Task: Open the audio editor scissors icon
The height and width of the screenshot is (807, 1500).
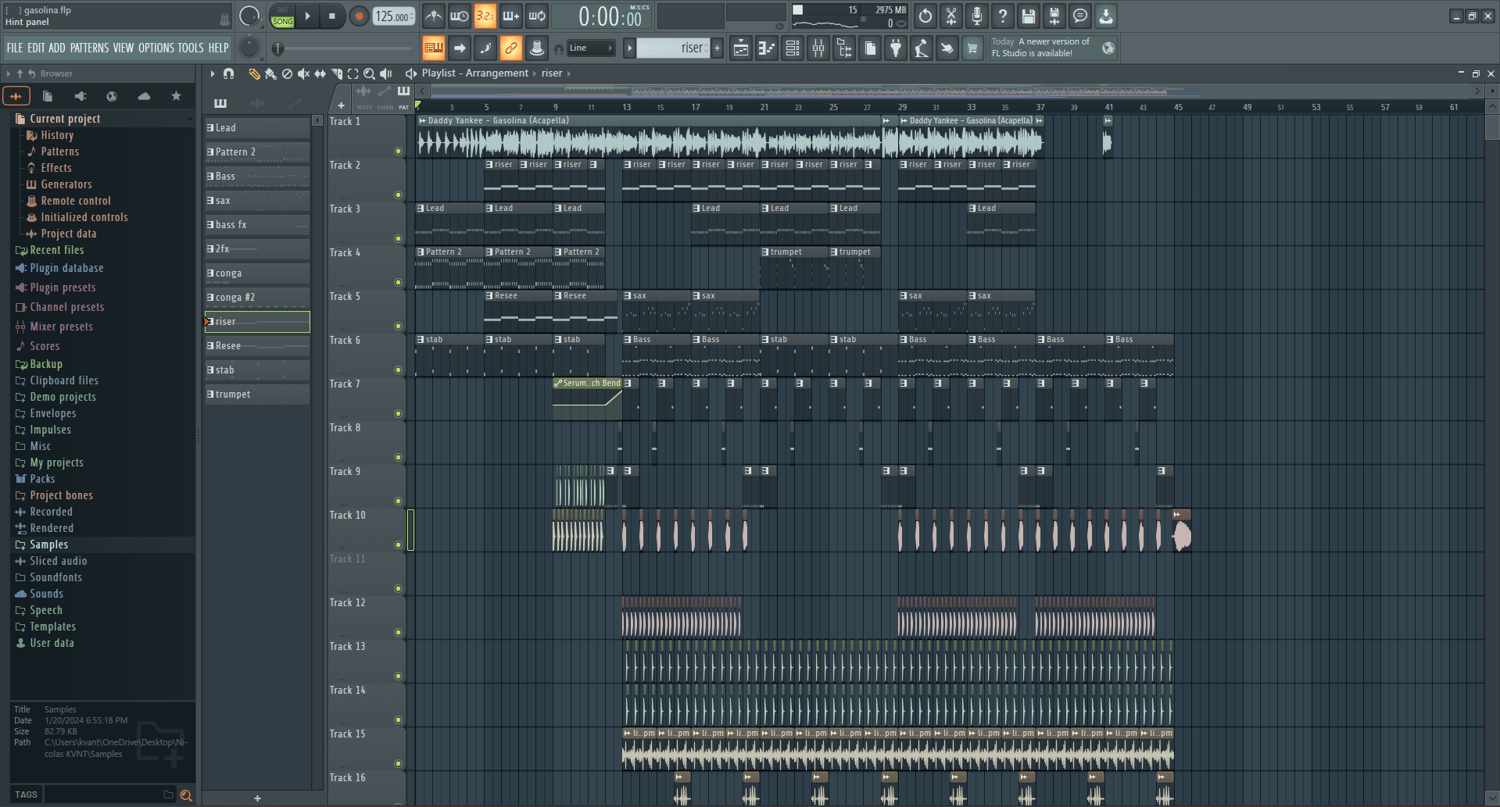Action: point(951,16)
